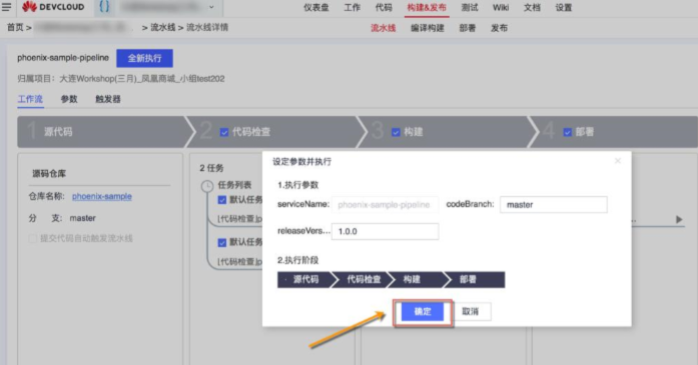Click the clock icon beside 任务列表
698x365 pixels.
click(x=207, y=186)
